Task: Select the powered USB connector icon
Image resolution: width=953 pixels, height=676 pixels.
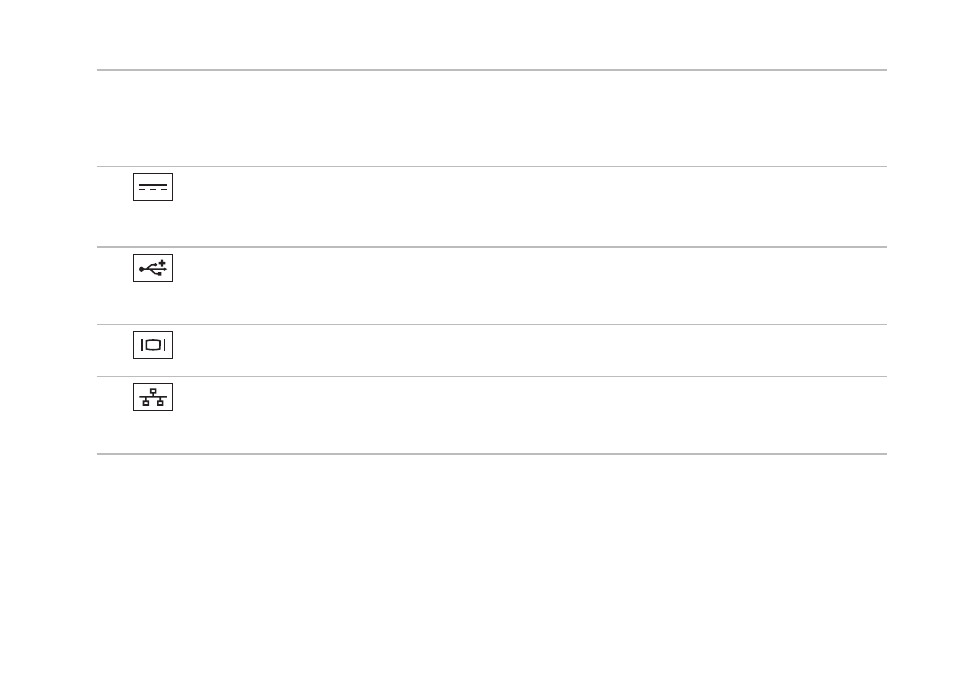Action: (x=153, y=268)
